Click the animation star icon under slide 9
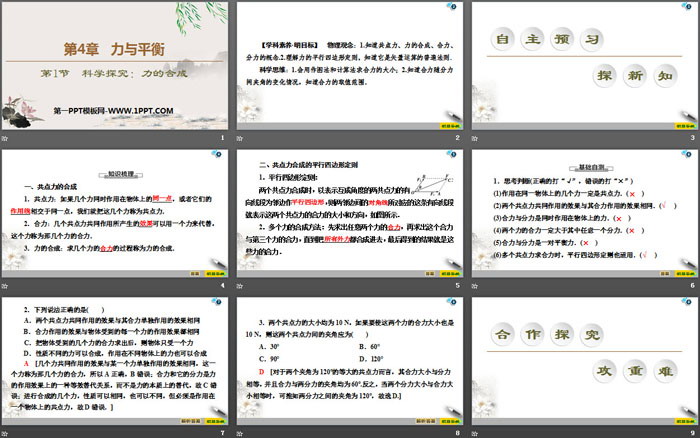Viewport: 700px width, 438px height. pyautogui.click(x=475, y=434)
